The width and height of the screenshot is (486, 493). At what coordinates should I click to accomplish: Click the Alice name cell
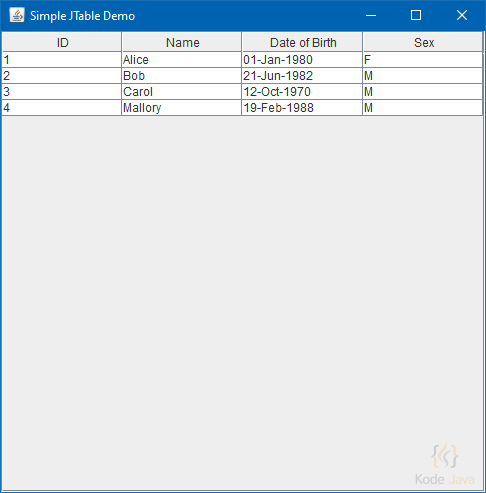(182, 60)
